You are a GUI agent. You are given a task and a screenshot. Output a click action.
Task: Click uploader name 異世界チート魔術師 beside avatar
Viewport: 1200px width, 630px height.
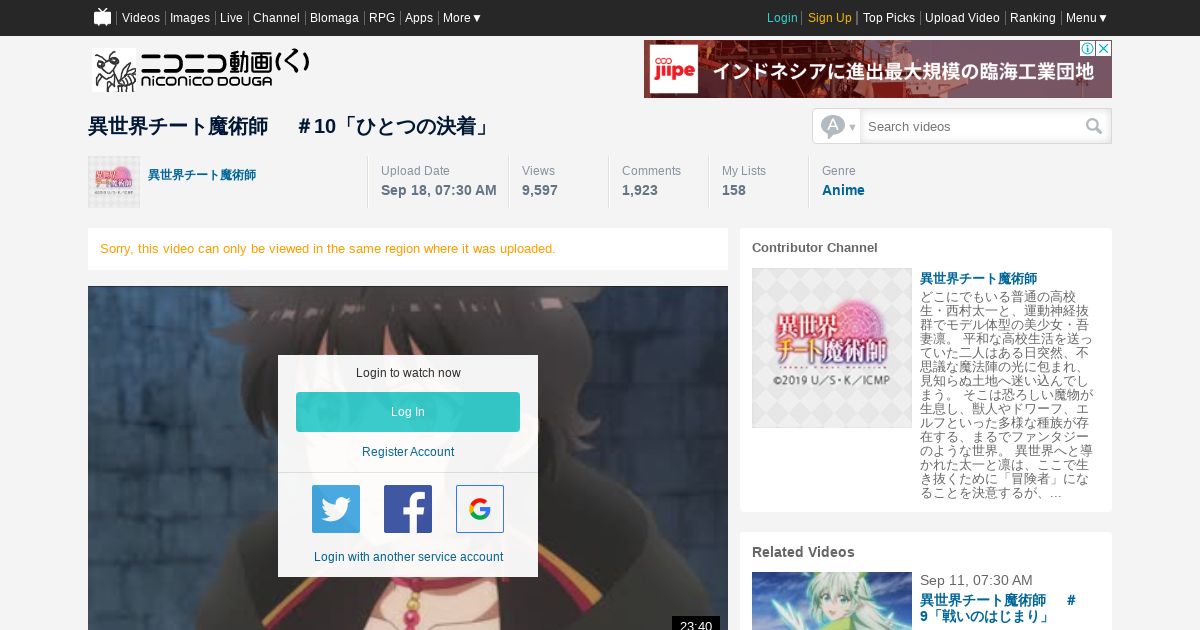(202, 175)
